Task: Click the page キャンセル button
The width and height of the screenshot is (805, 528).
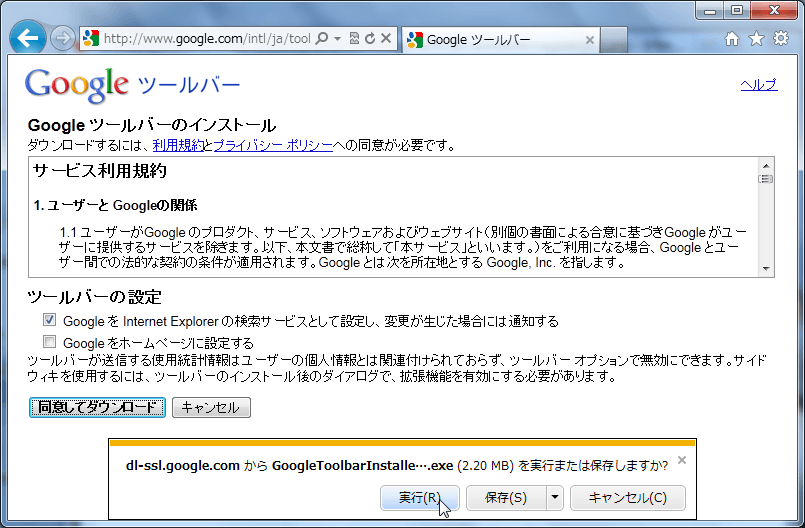Action: tap(211, 407)
